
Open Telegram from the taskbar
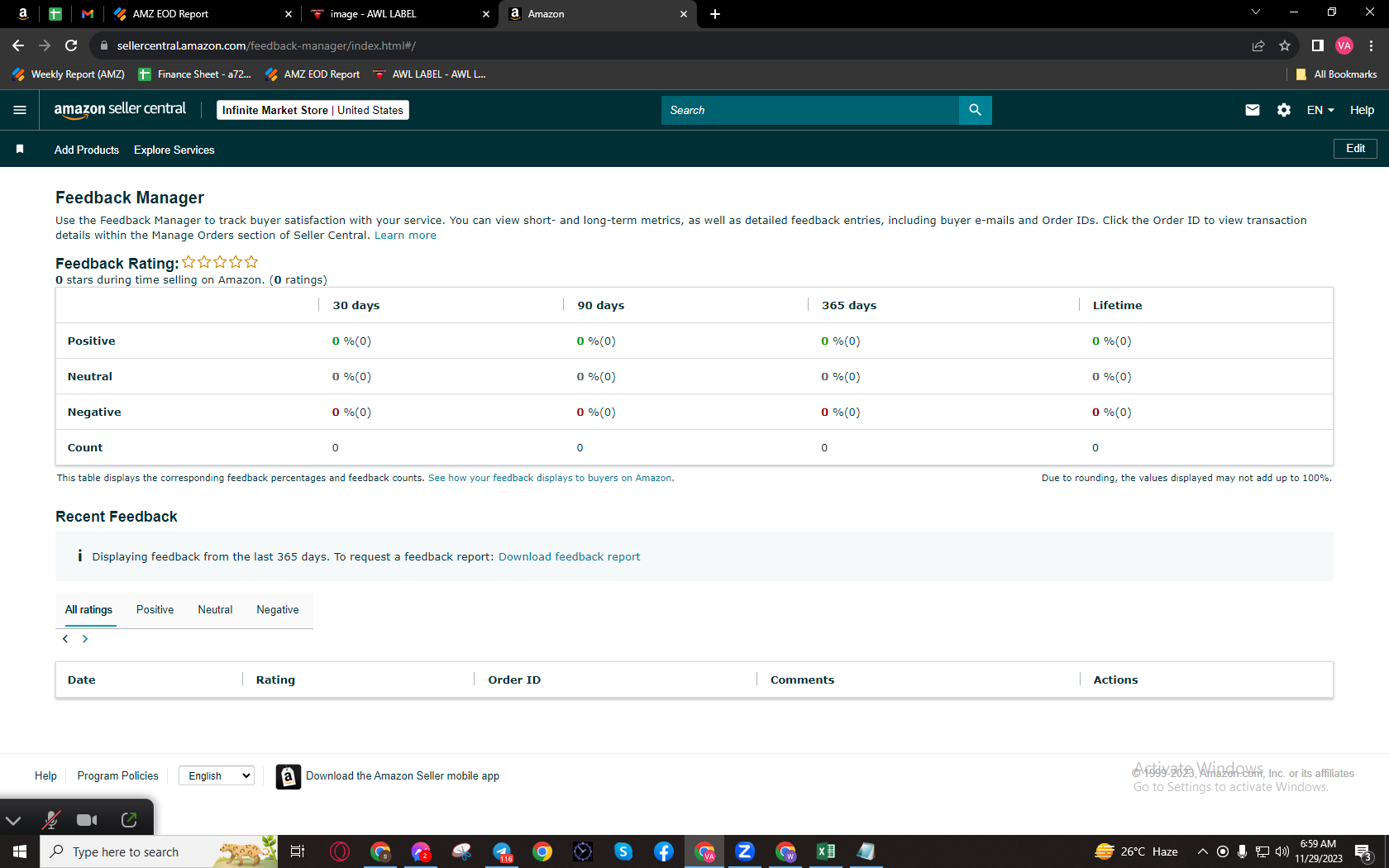point(502,851)
